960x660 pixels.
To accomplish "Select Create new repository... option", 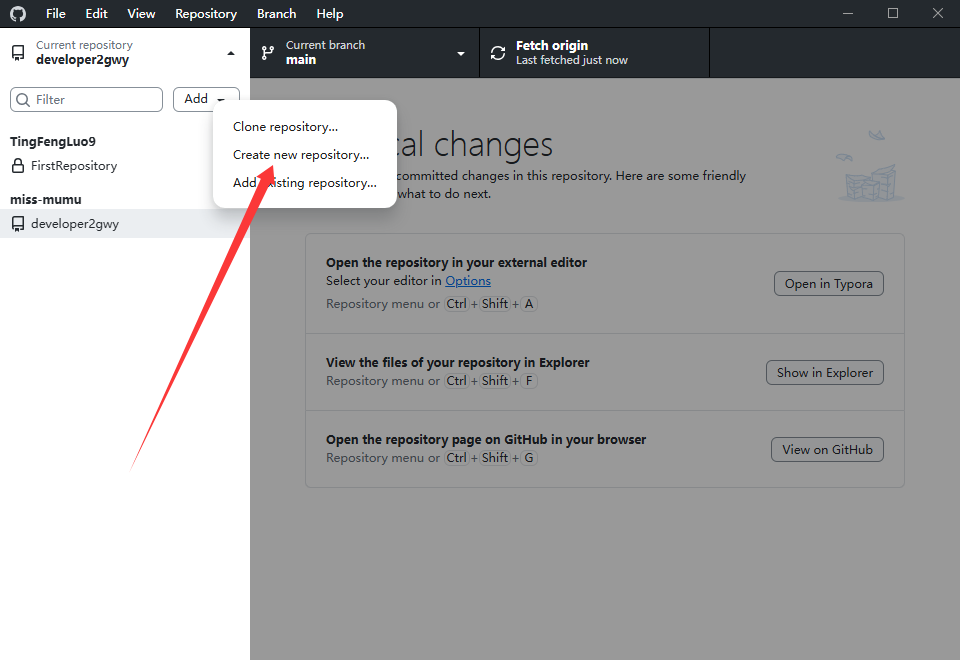I will point(301,155).
